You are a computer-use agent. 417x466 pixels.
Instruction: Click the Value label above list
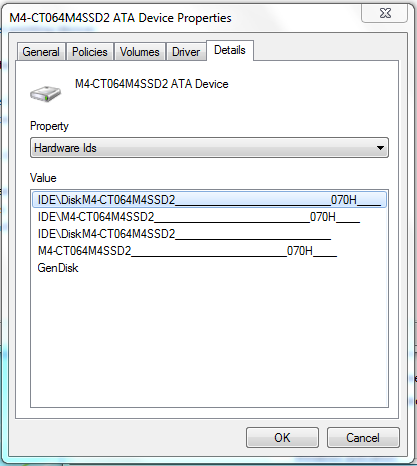coord(43,178)
